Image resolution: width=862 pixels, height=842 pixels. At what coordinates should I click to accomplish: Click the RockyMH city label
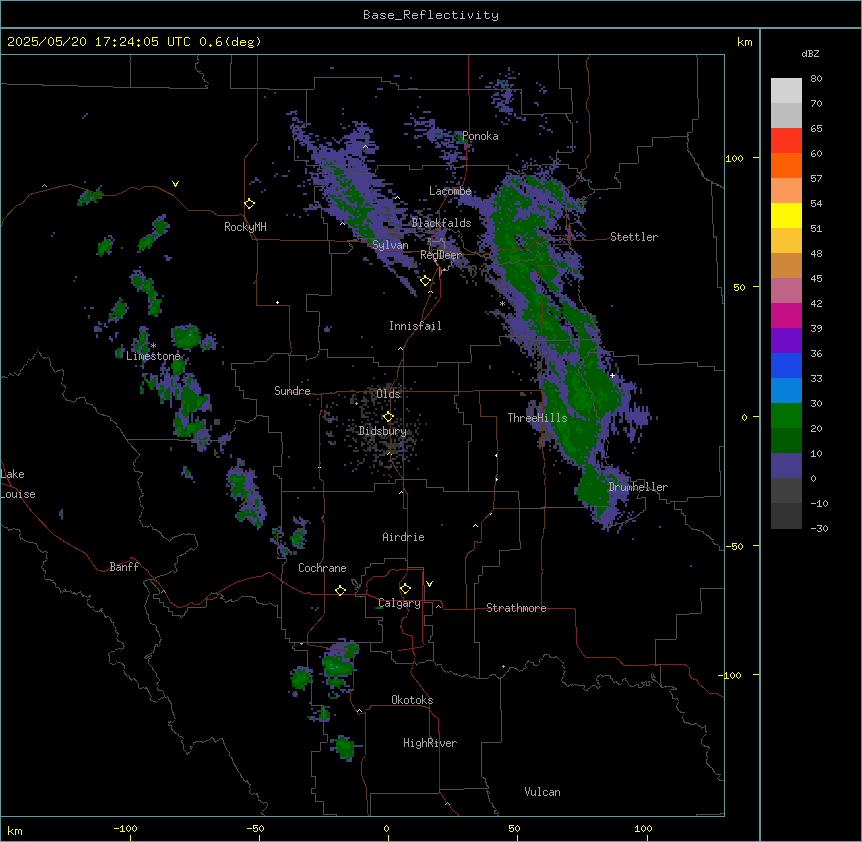[x=245, y=226]
